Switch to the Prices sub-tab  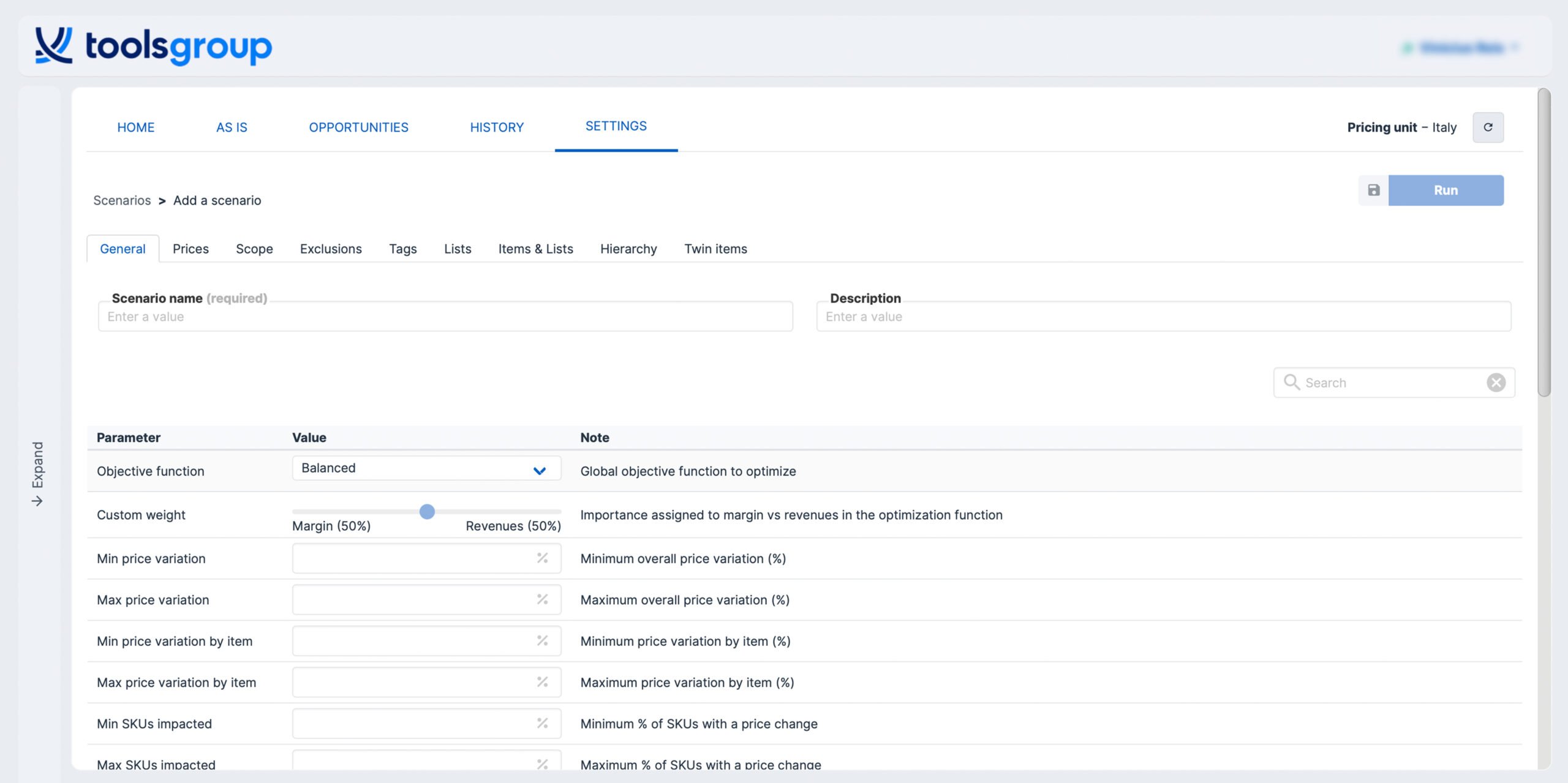pyautogui.click(x=190, y=249)
